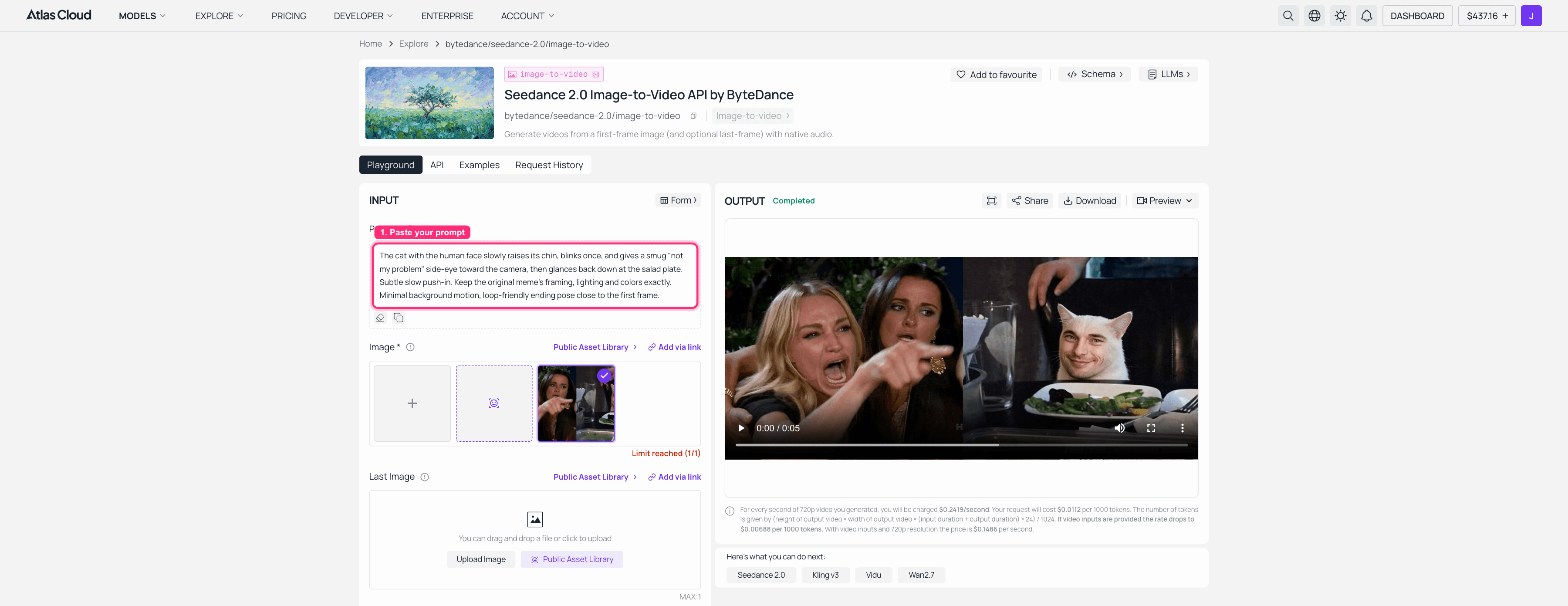
Task: Open the DASHBOARD button
Action: click(x=1417, y=16)
